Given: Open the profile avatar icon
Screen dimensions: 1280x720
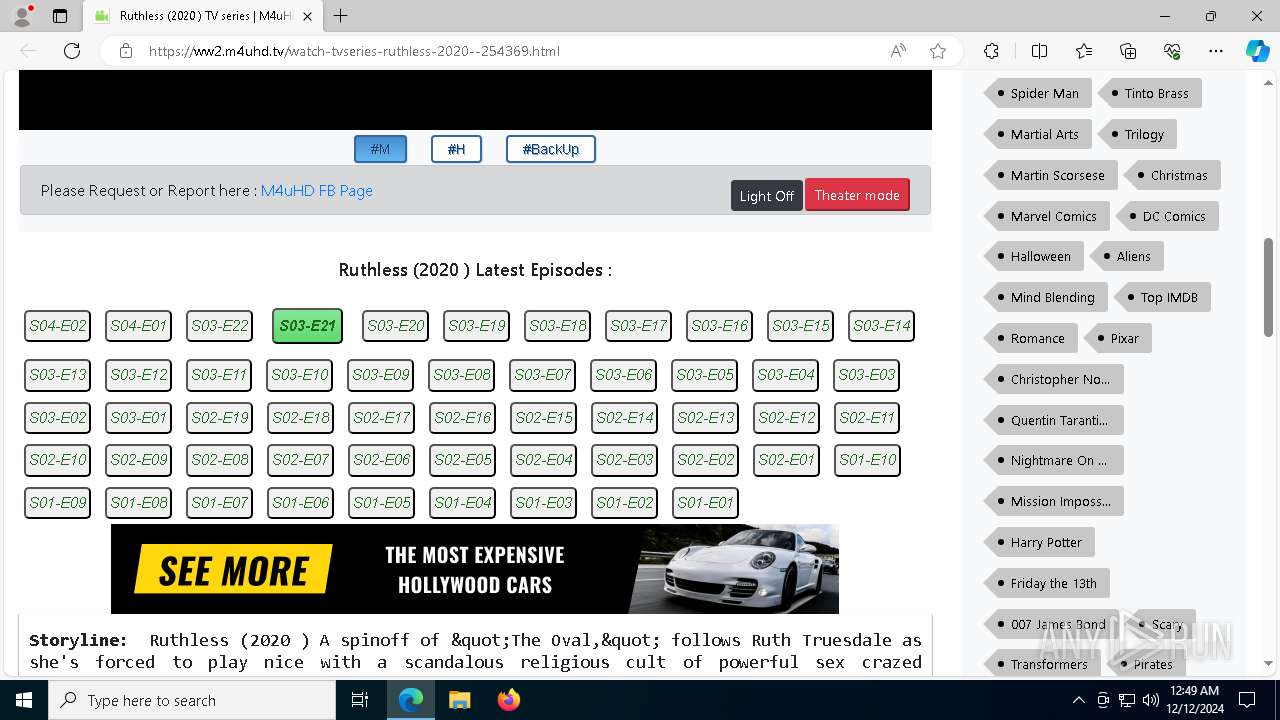Looking at the screenshot, I should [21, 16].
